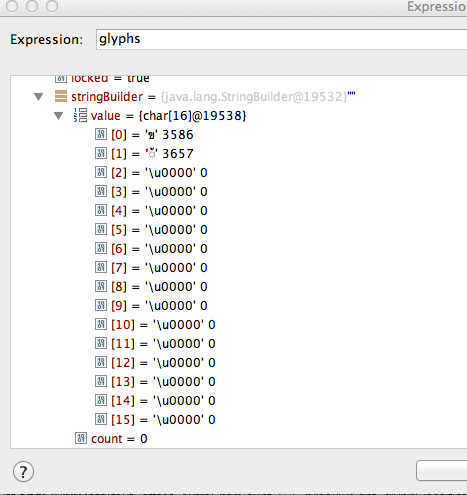The image size is (467, 495).
Task: Click the field icon of row [3]
Action: 101,191
